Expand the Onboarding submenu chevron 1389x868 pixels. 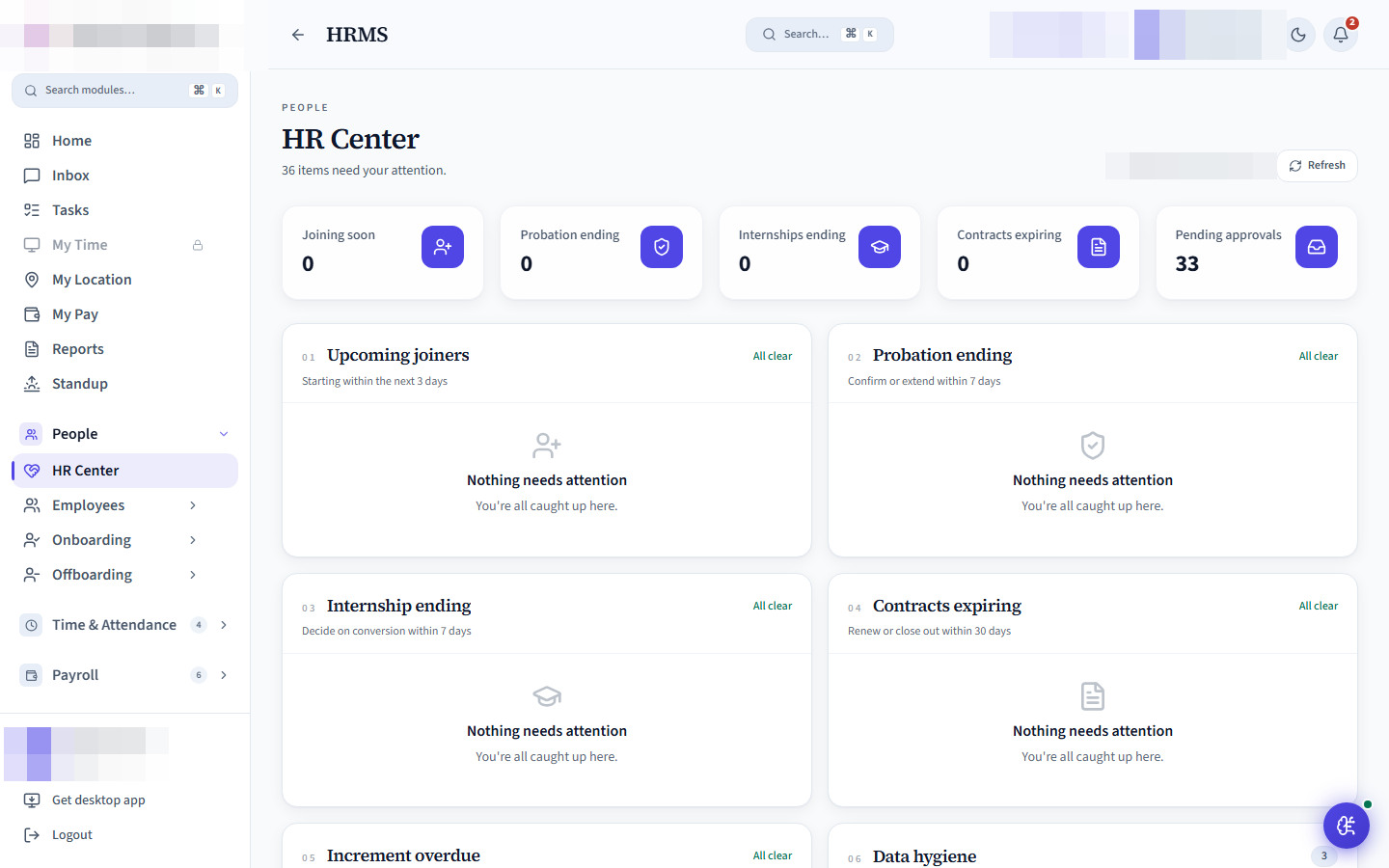(193, 540)
